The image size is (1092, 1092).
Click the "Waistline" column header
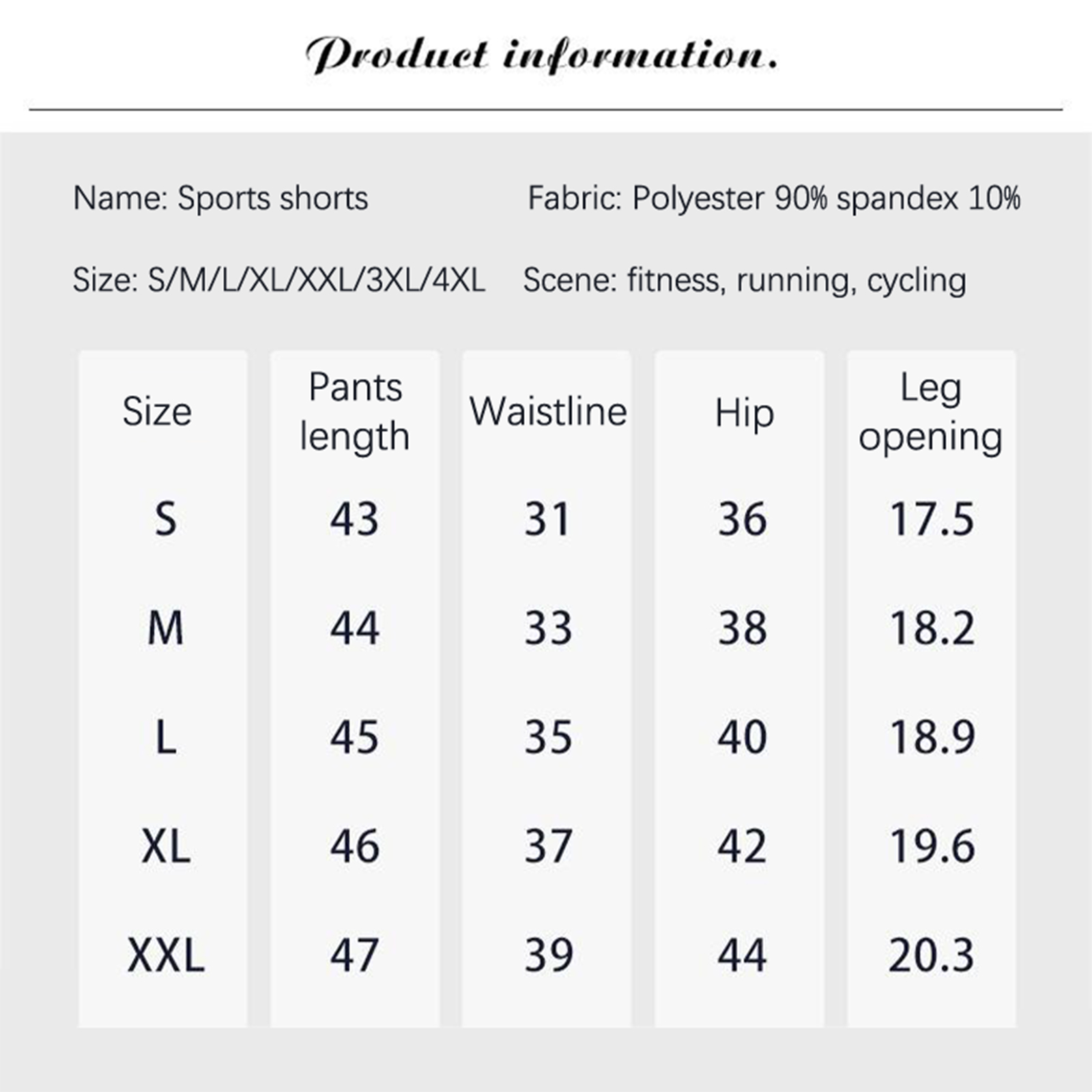click(x=548, y=412)
